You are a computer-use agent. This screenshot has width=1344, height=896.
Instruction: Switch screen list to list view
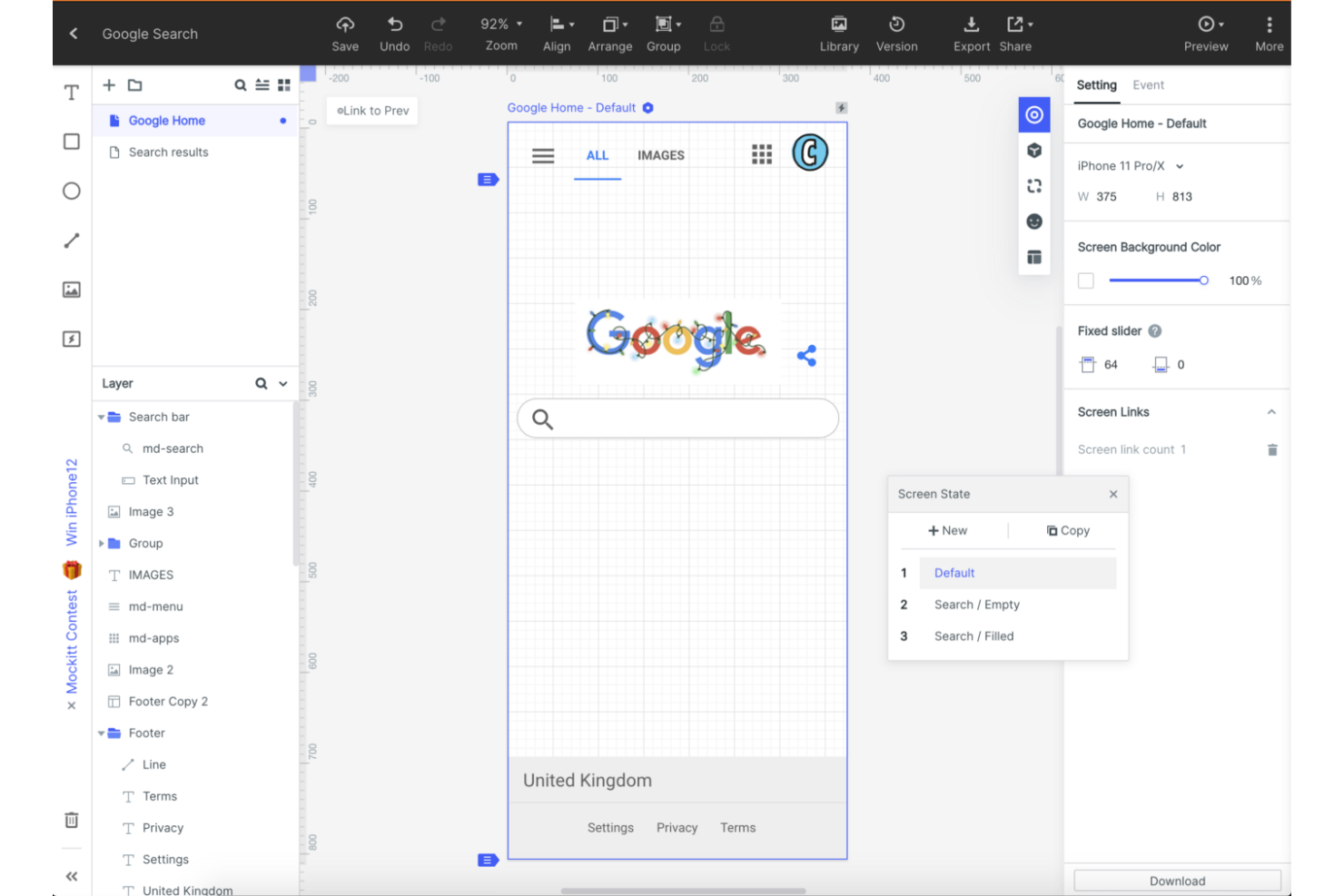262,84
